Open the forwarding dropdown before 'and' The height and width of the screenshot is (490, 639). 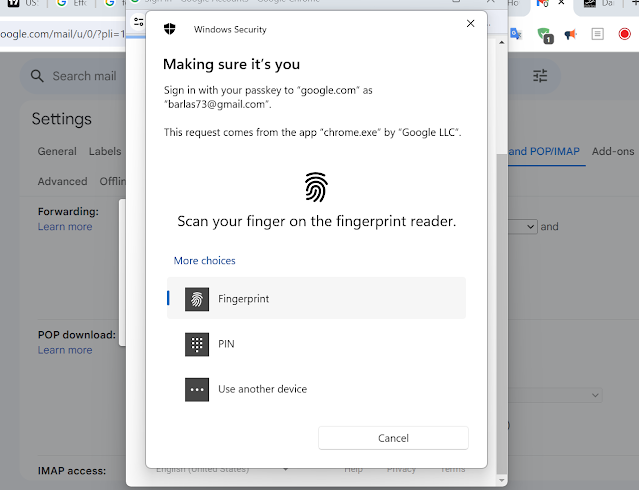[523, 226]
